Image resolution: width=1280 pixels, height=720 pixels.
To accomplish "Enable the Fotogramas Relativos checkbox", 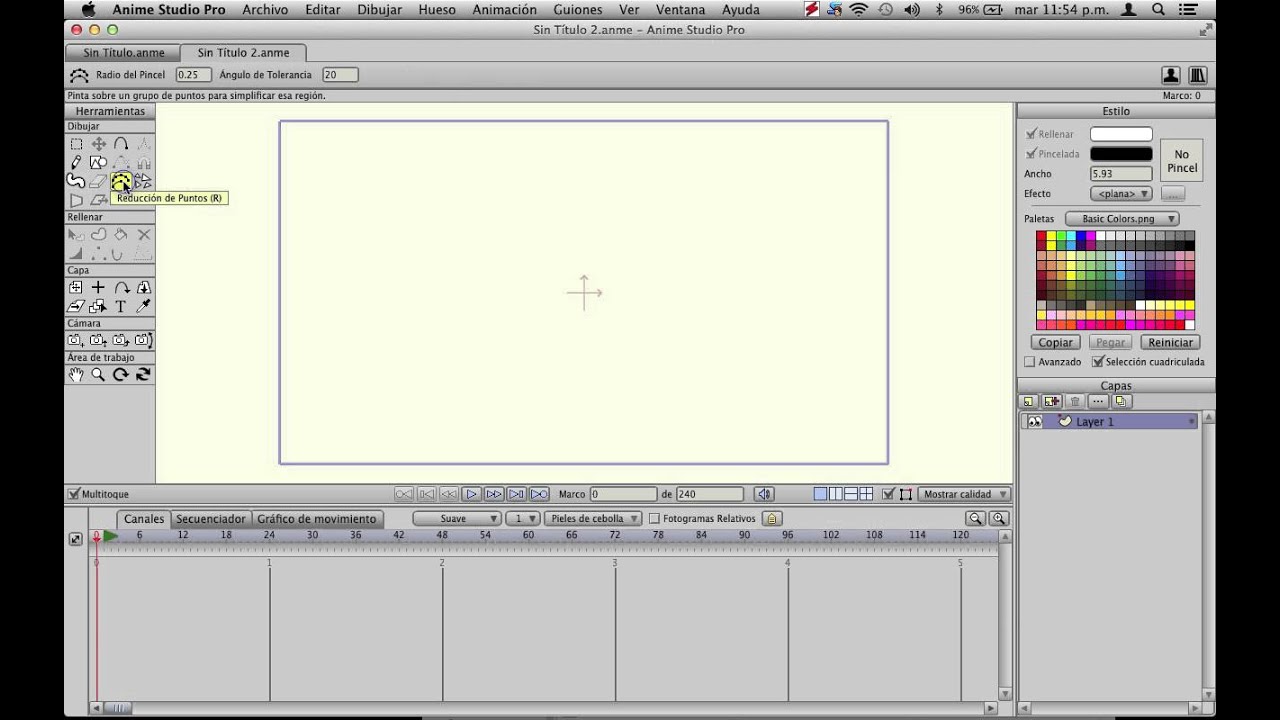I will coord(654,519).
